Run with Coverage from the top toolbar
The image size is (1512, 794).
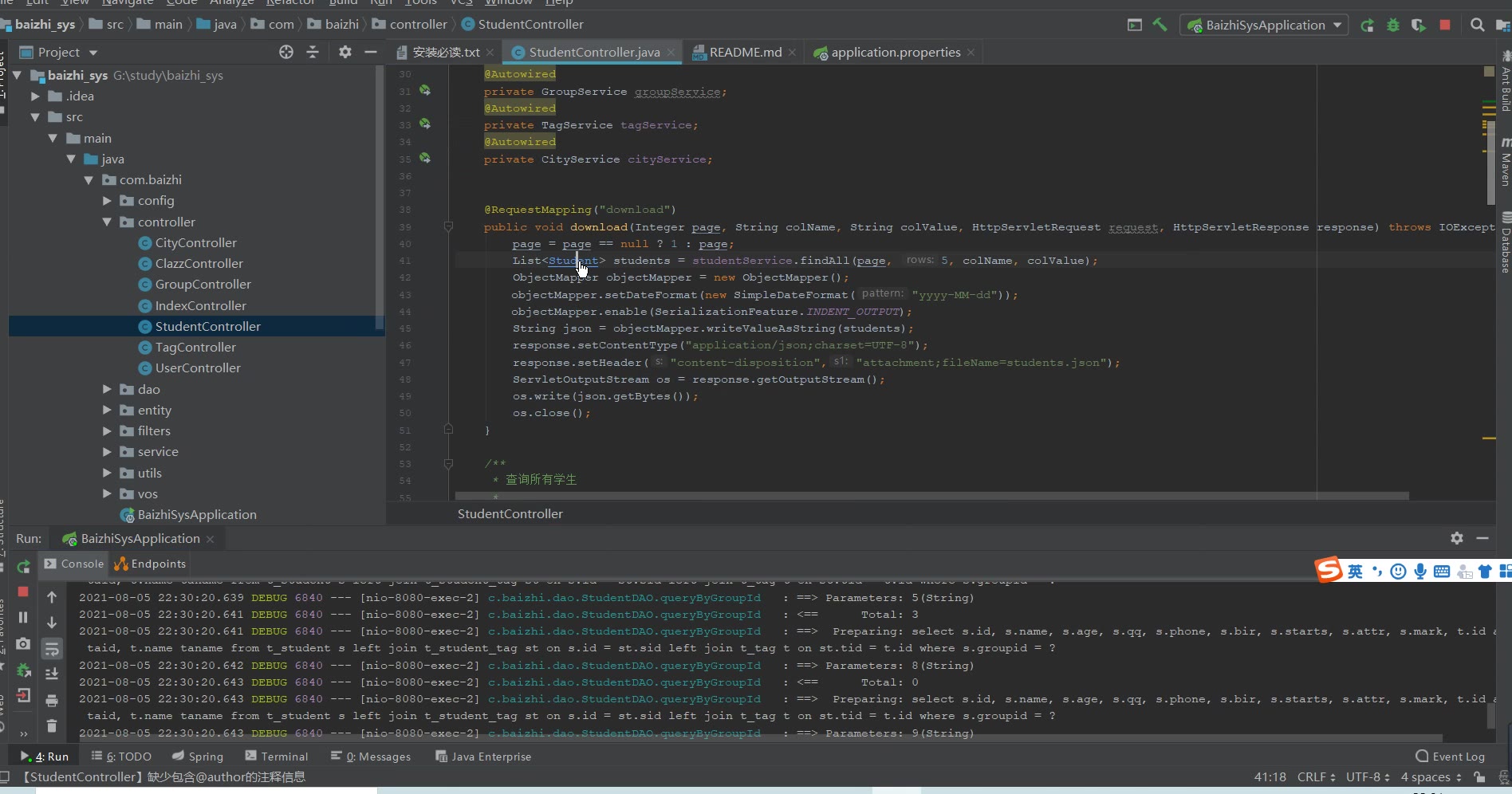1418,25
